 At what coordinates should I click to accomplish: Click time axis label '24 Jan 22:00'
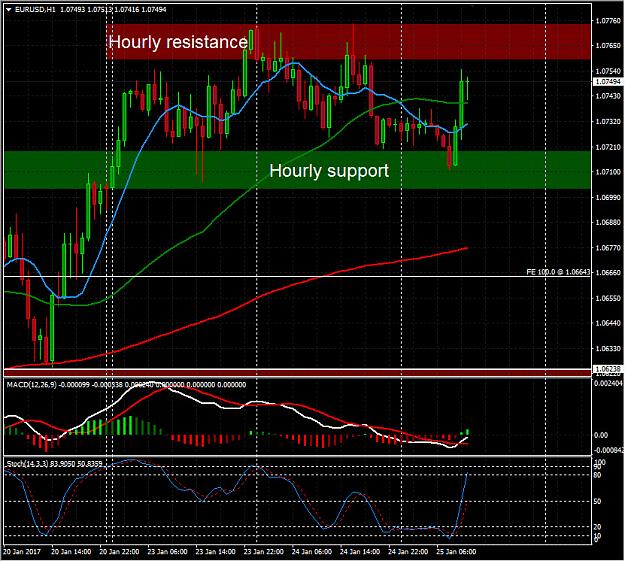408,552
